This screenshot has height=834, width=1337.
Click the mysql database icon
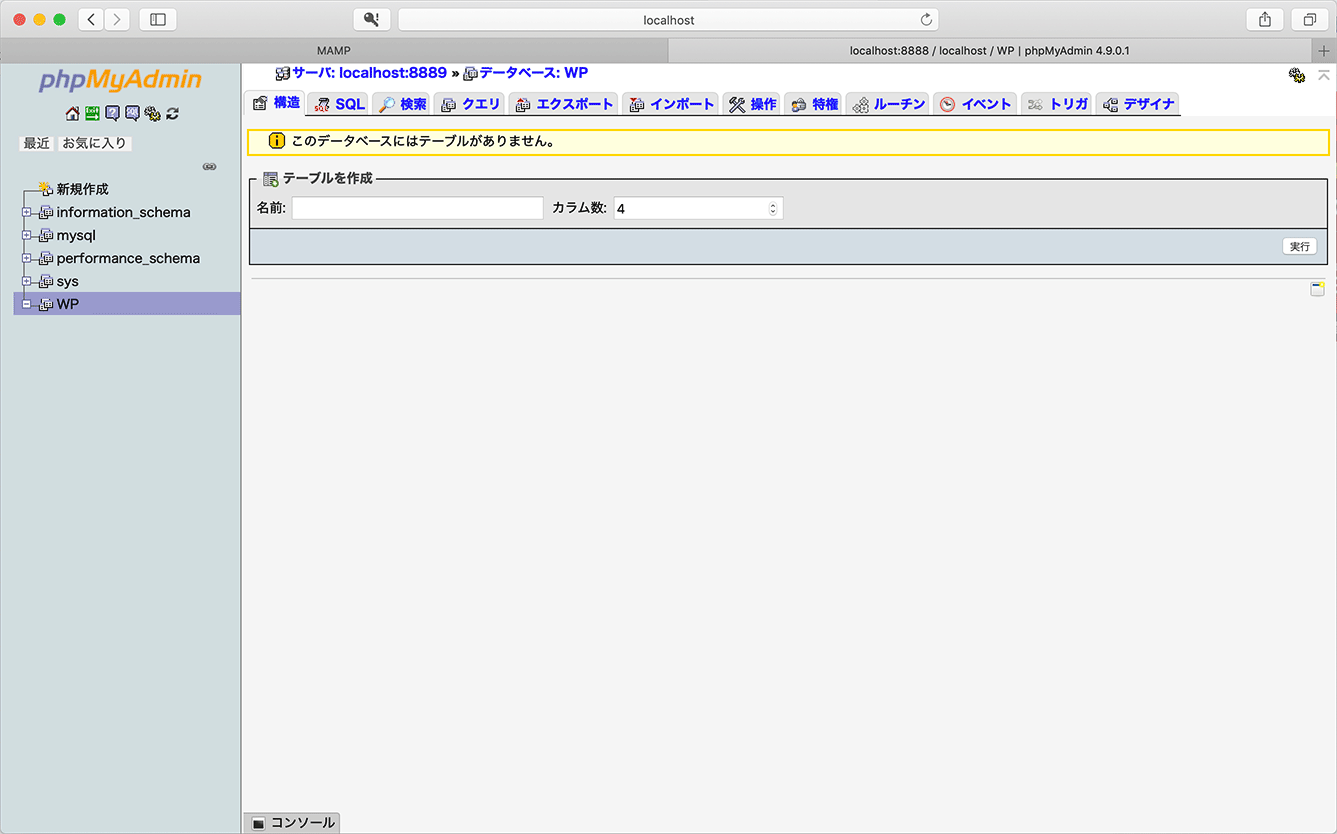pyautogui.click(x=45, y=235)
